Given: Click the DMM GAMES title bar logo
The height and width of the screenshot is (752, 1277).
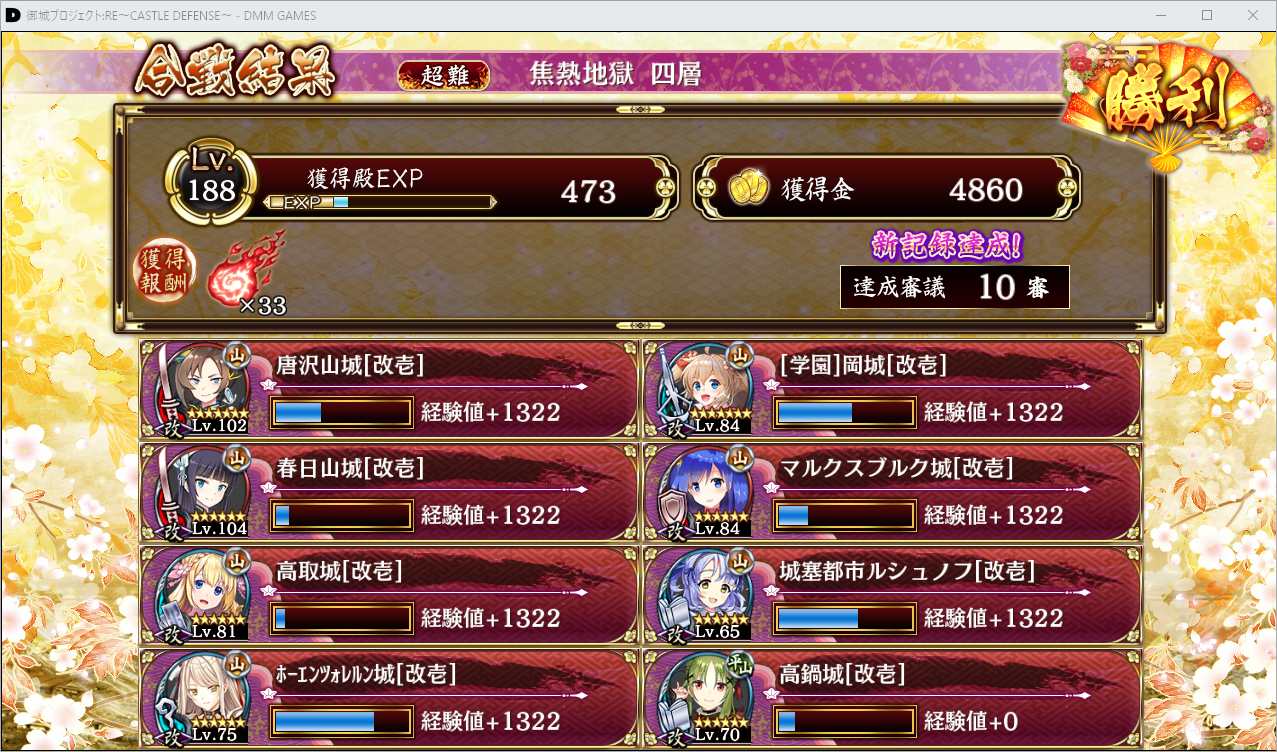Looking at the screenshot, I should (x=13, y=15).
